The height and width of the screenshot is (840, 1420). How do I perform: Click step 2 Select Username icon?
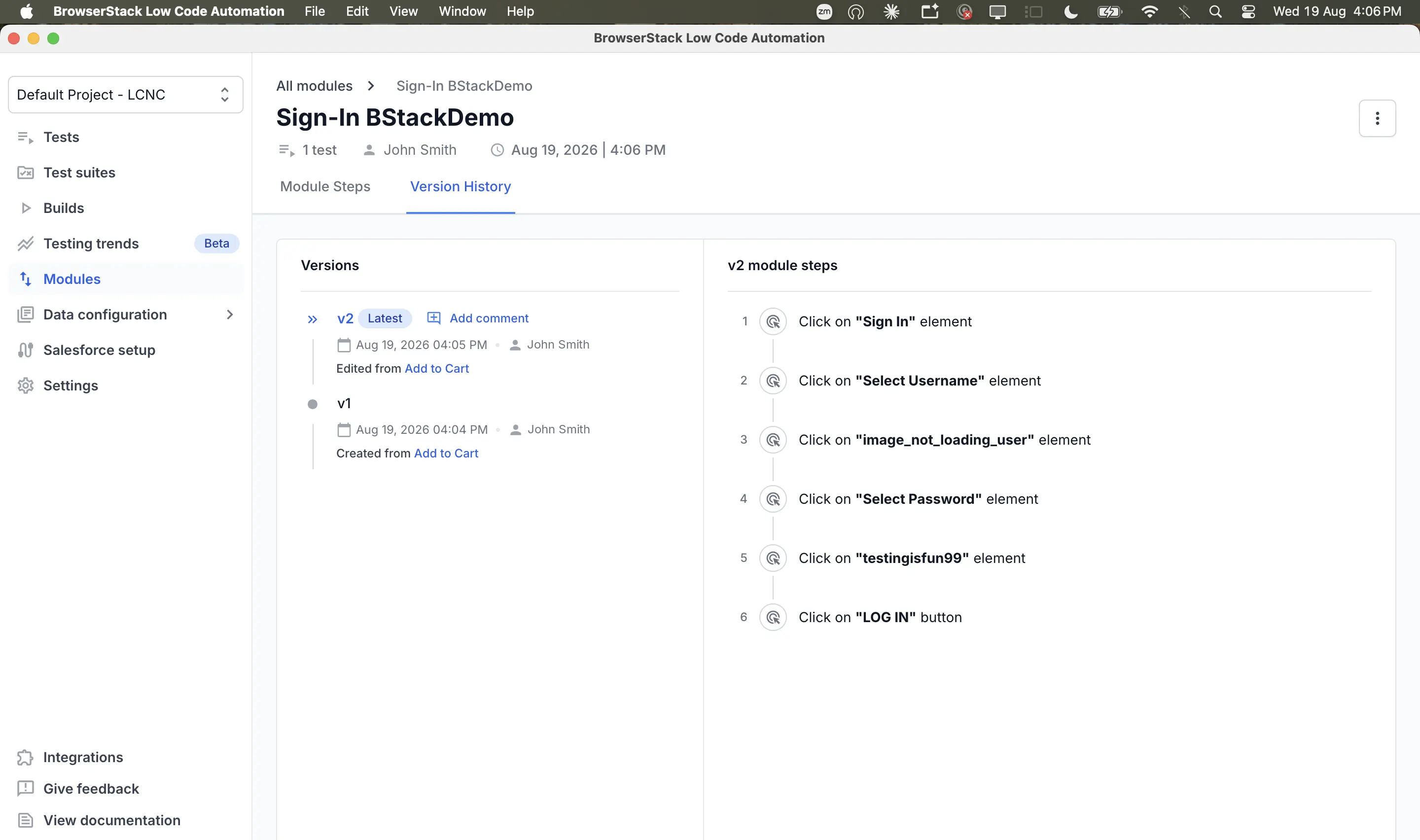773,381
